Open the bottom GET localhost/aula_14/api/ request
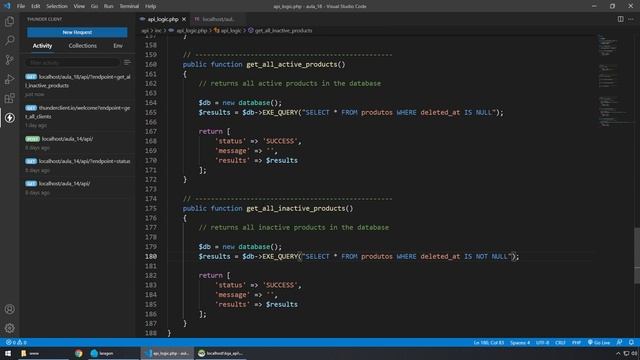640x360 pixels. point(78,188)
